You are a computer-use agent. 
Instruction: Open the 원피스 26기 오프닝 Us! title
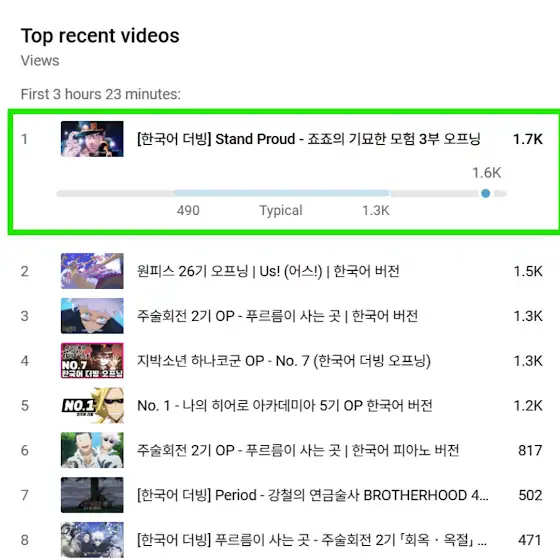tap(268, 271)
